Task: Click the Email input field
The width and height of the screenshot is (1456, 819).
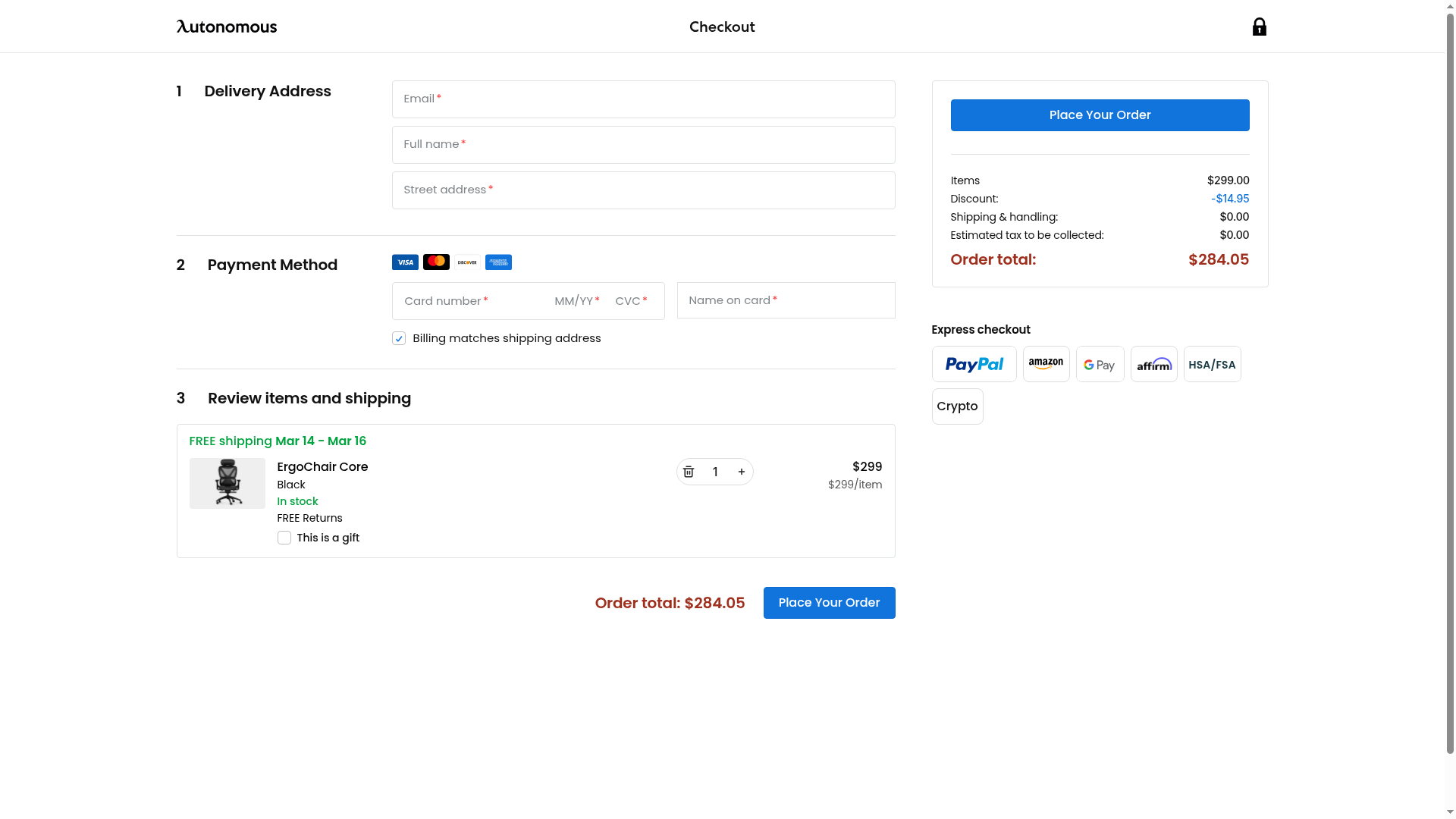Action: click(x=643, y=99)
